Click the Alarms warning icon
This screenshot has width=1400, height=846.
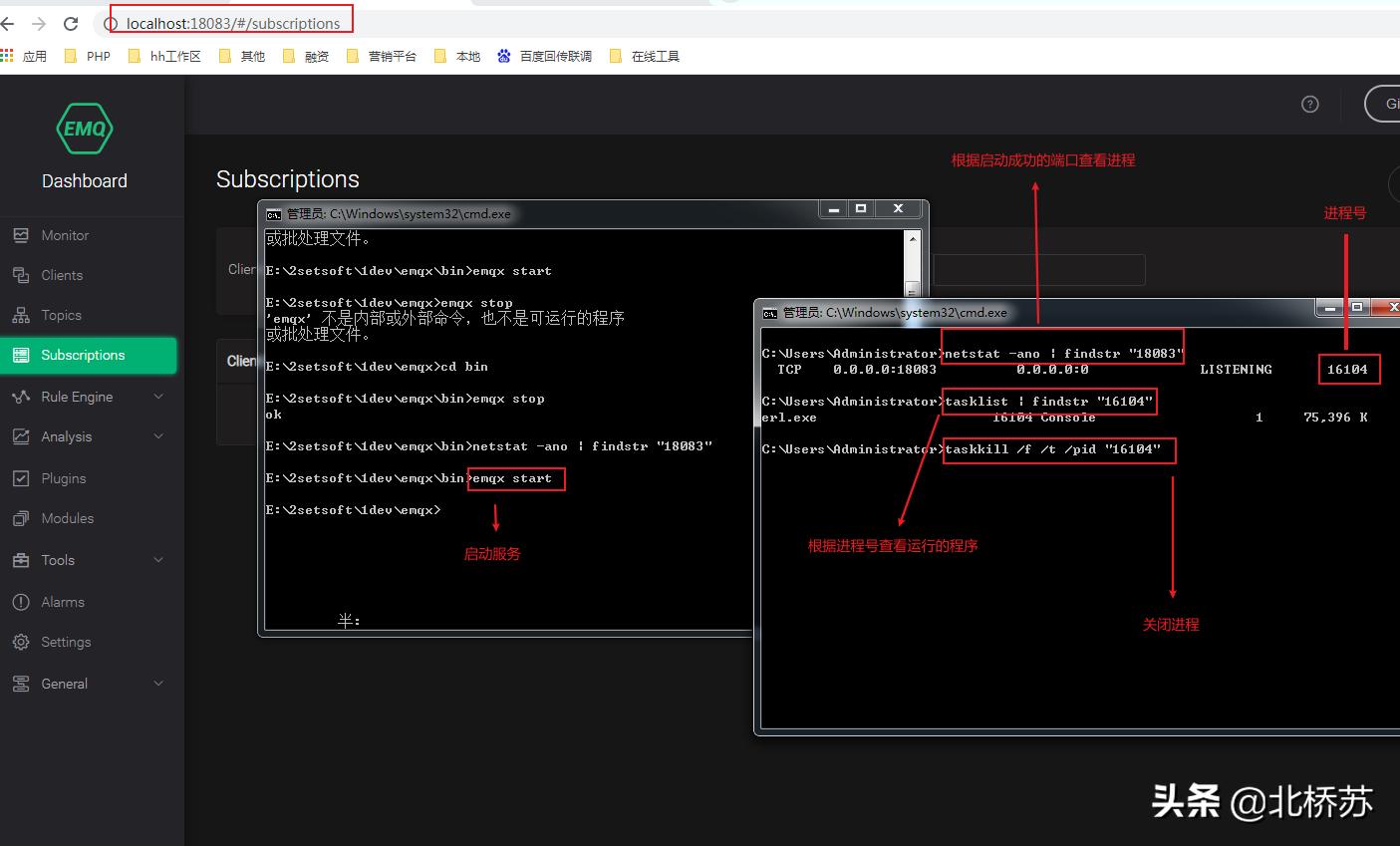pos(21,602)
